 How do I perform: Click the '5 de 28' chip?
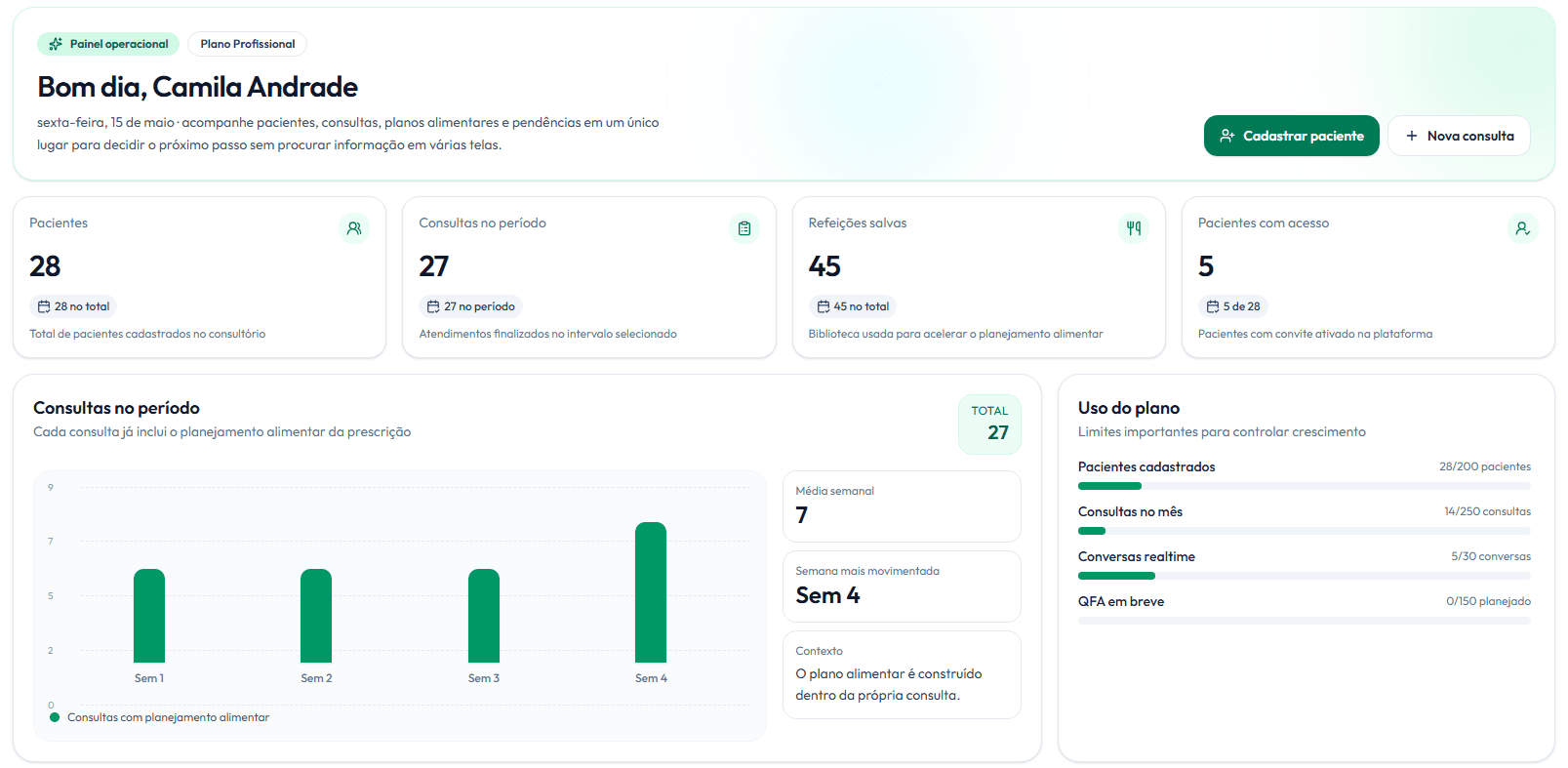1232,306
